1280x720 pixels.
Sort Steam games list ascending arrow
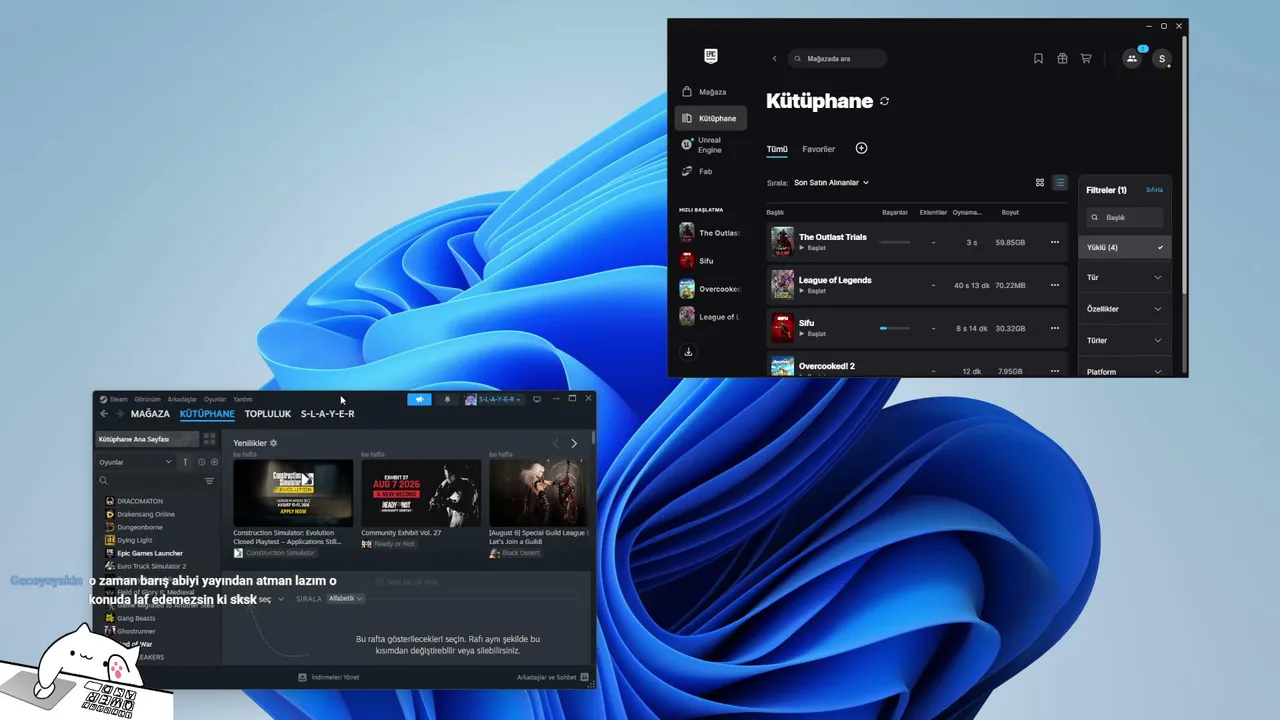(x=185, y=462)
